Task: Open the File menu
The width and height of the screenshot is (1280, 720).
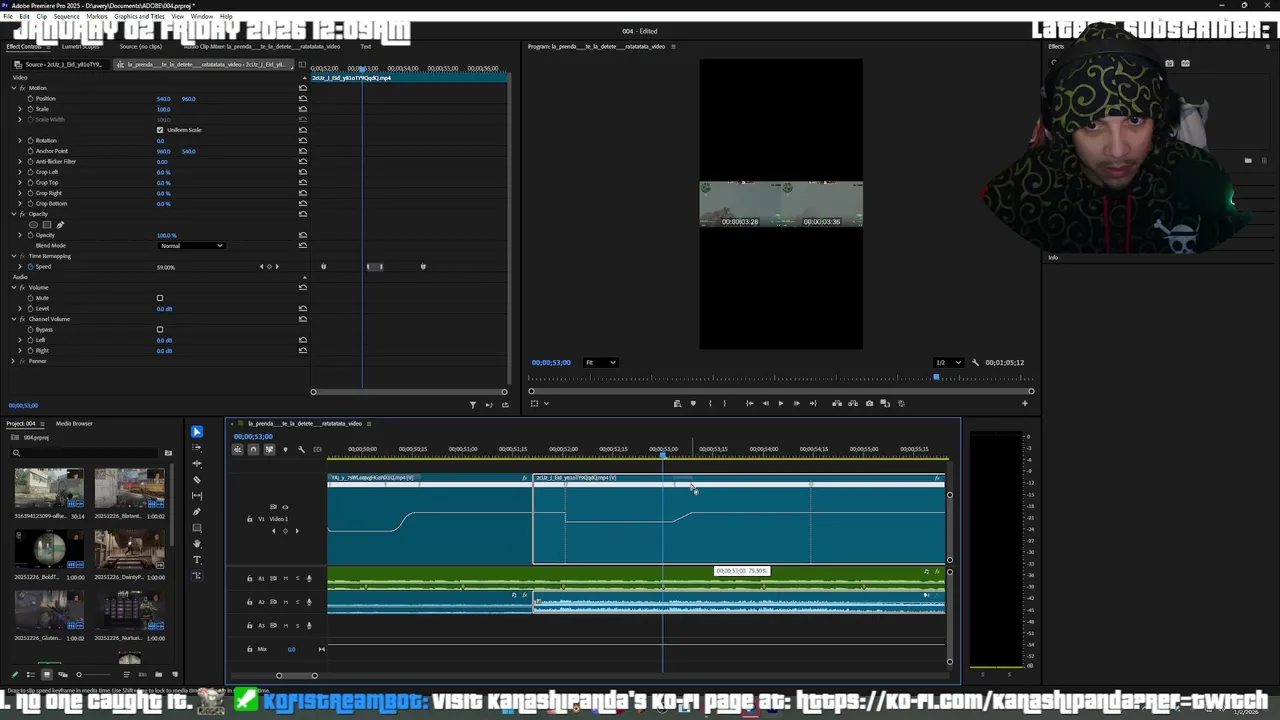Action: point(9,17)
